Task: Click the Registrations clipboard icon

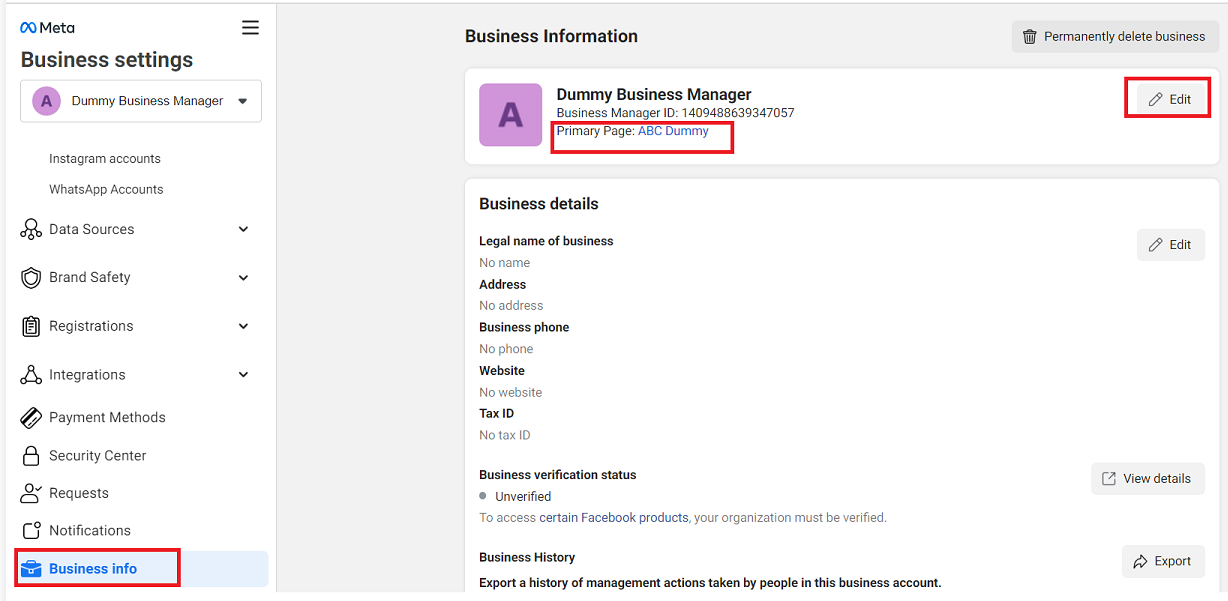Action: [31, 326]
